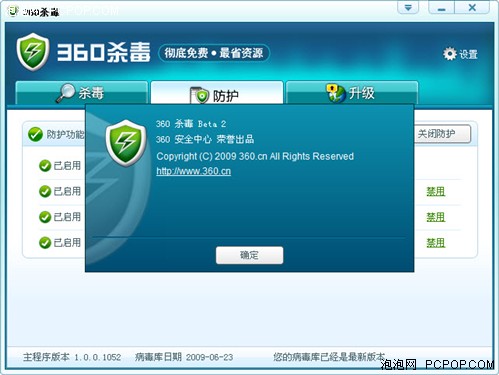499x375 pixels.
Task: Minimize the 360杀毒 window
Action: click(441, 8)
